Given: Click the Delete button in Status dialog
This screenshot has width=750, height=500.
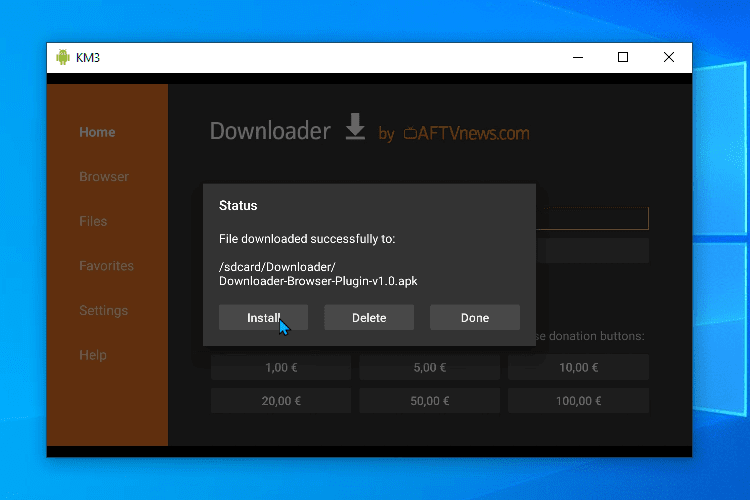Looking at the screenshot, I should click(x=369, y=318).
